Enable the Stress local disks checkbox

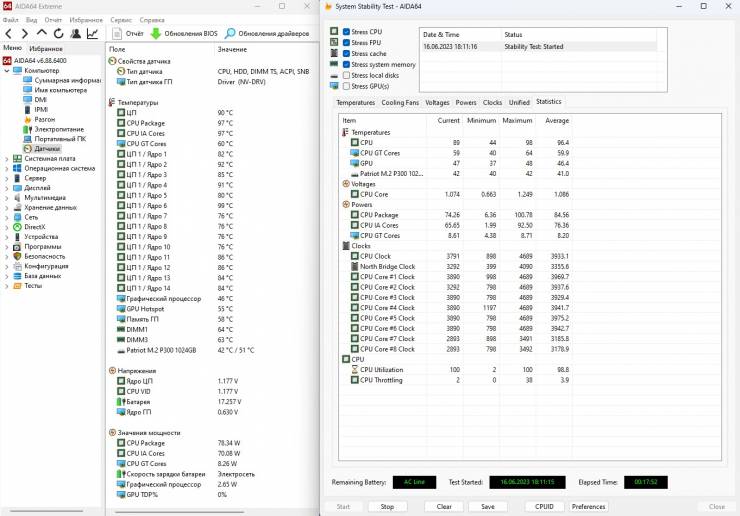tap(346, 75)
